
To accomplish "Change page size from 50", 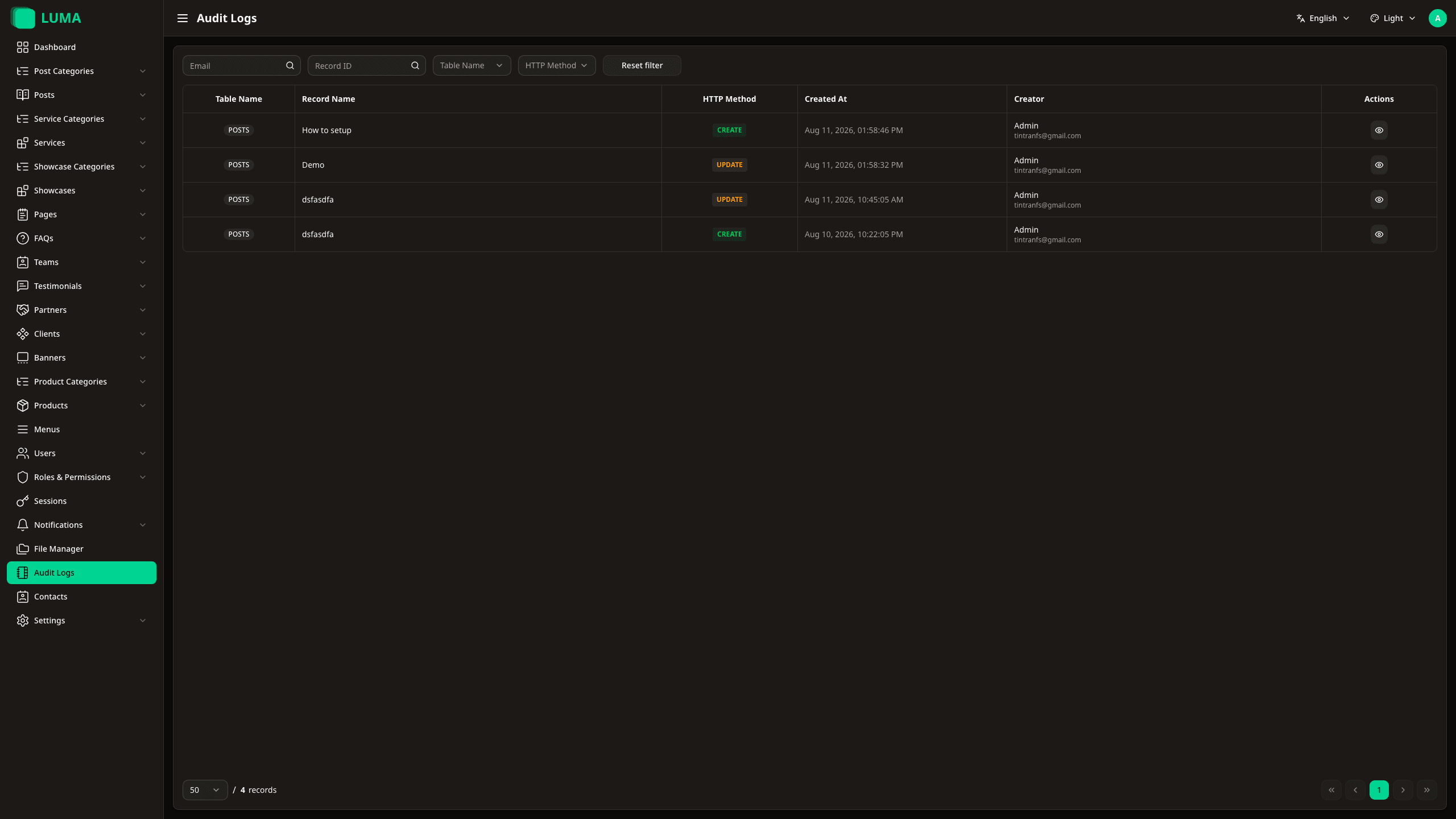I will tap(205, 790).
